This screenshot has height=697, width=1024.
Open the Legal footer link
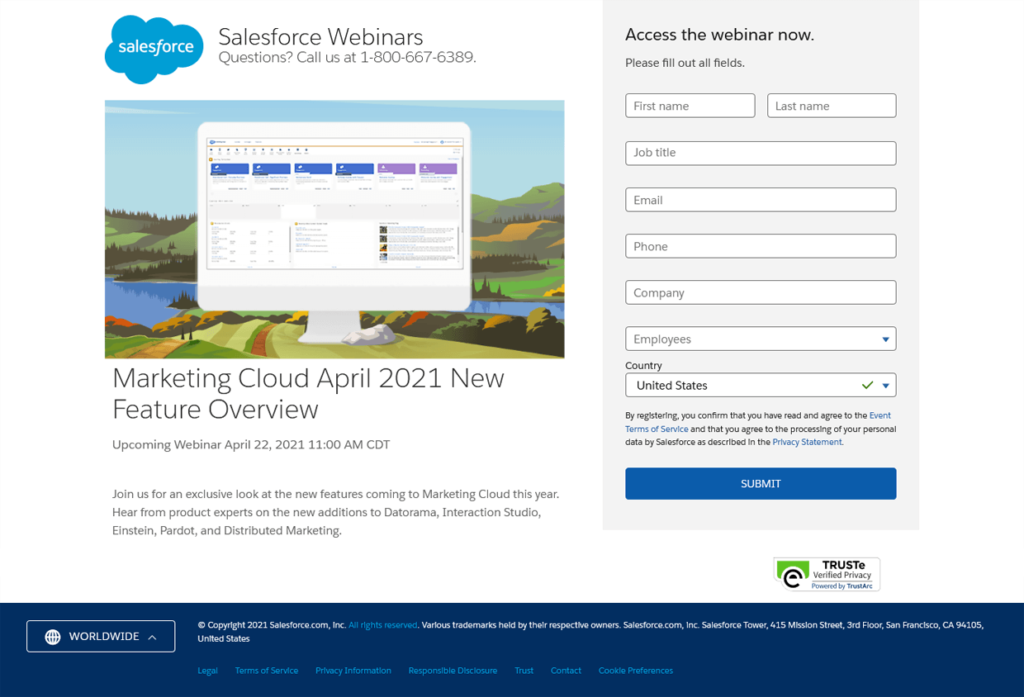[208, 671]
